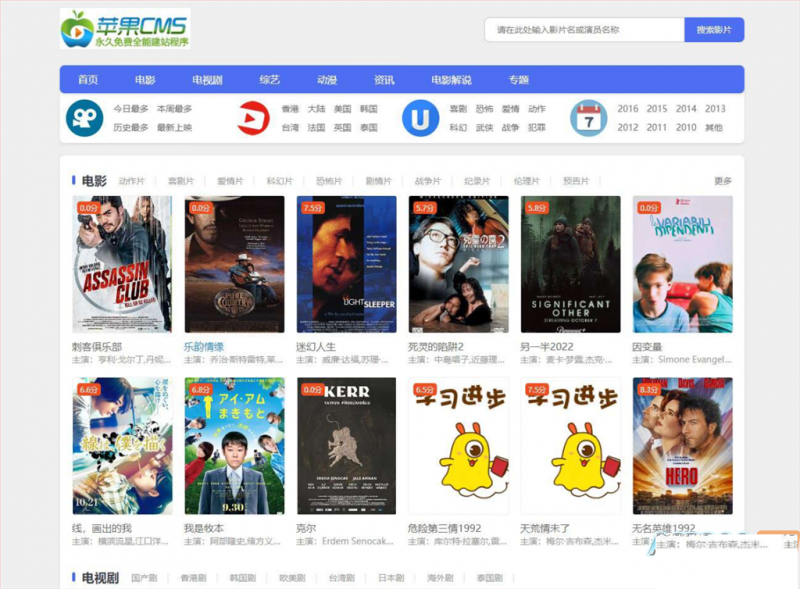Click the 苹果CMS logo

(125, 29)
